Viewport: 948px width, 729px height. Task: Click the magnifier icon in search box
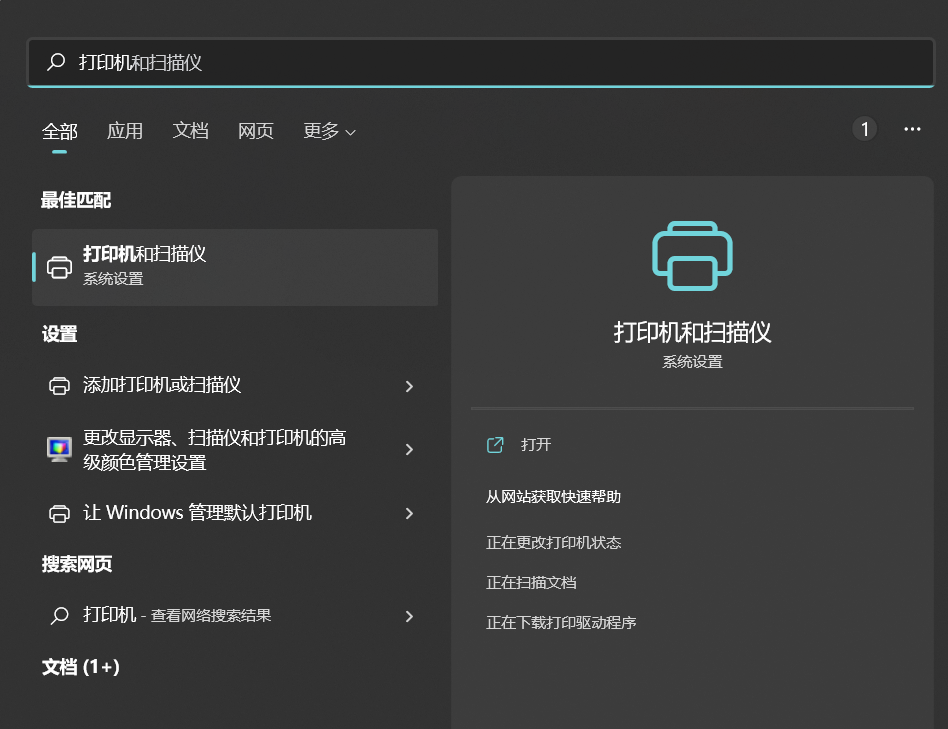click(x=57, y=62)
